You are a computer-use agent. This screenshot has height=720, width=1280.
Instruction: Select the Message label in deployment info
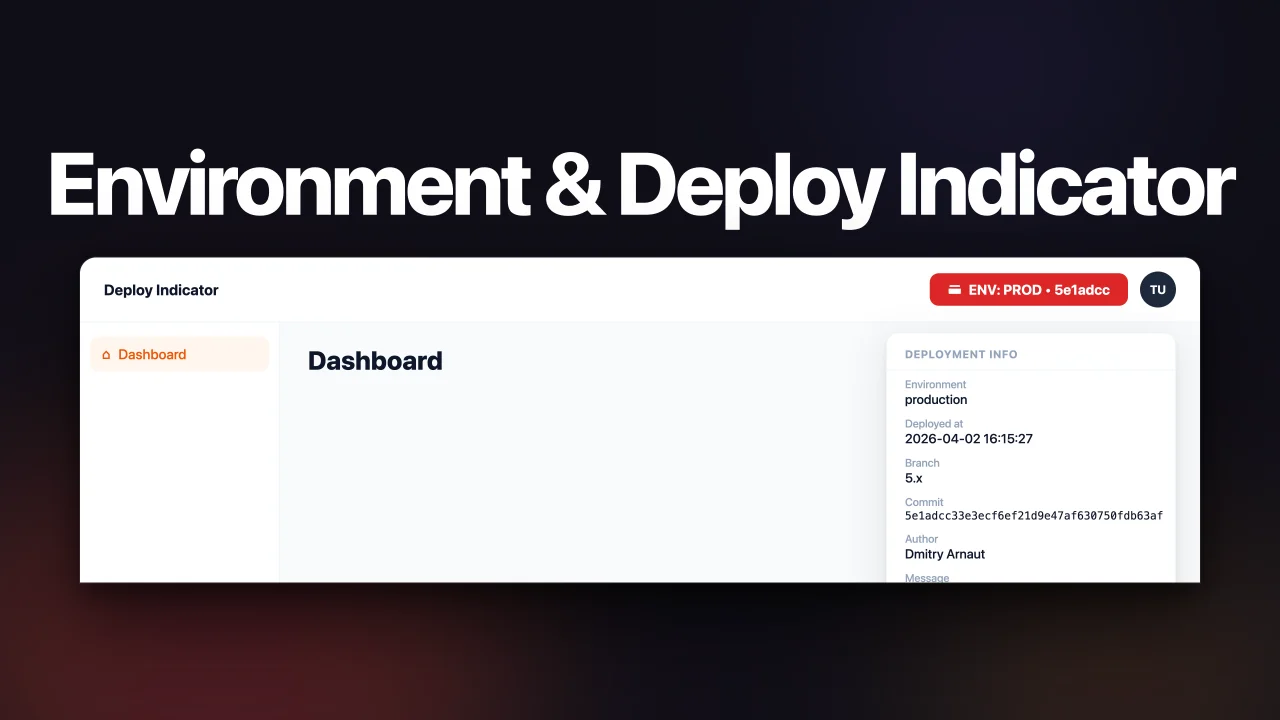click(x=927, y=578)
